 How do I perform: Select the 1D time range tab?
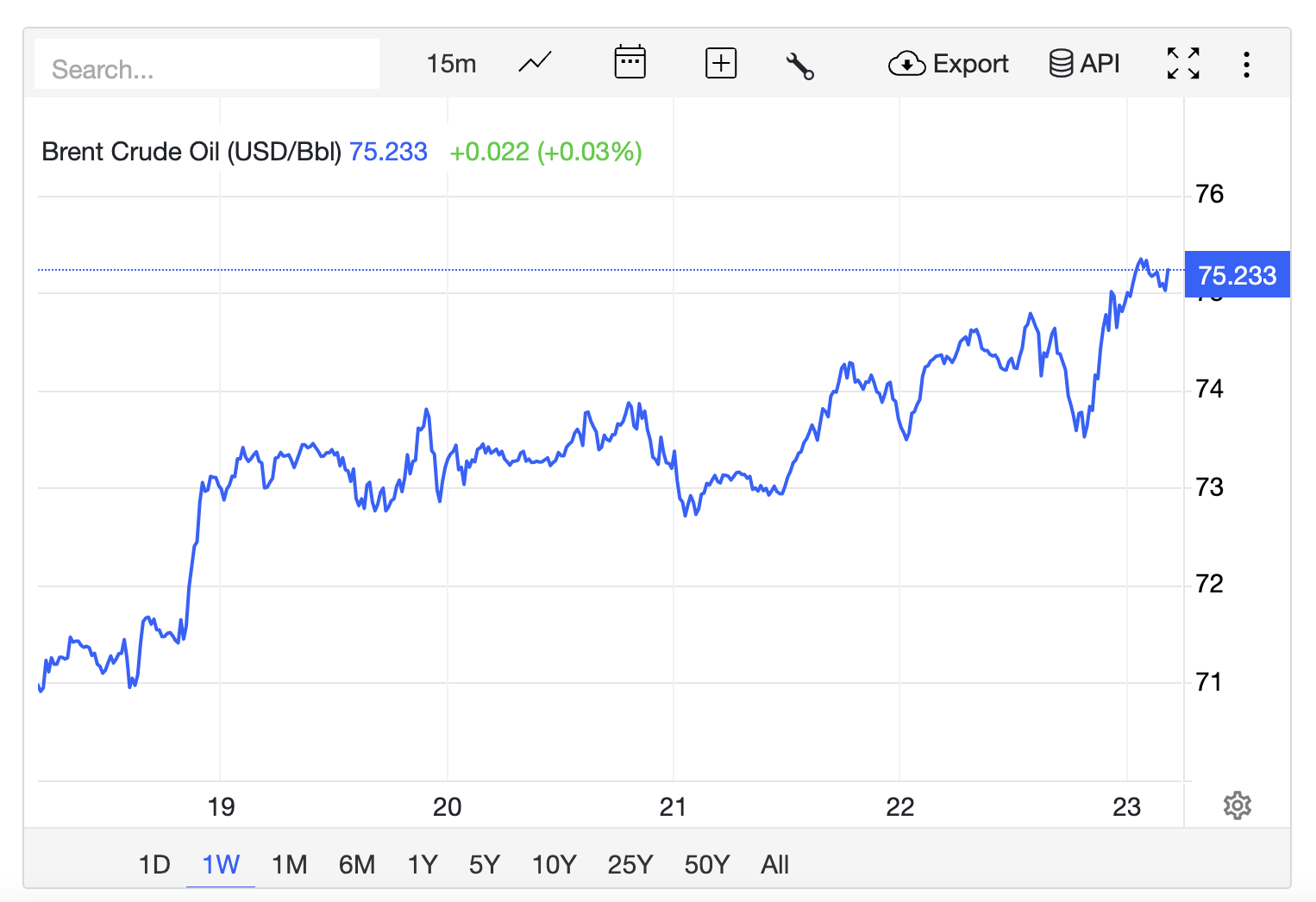click(x=155, y=864)
